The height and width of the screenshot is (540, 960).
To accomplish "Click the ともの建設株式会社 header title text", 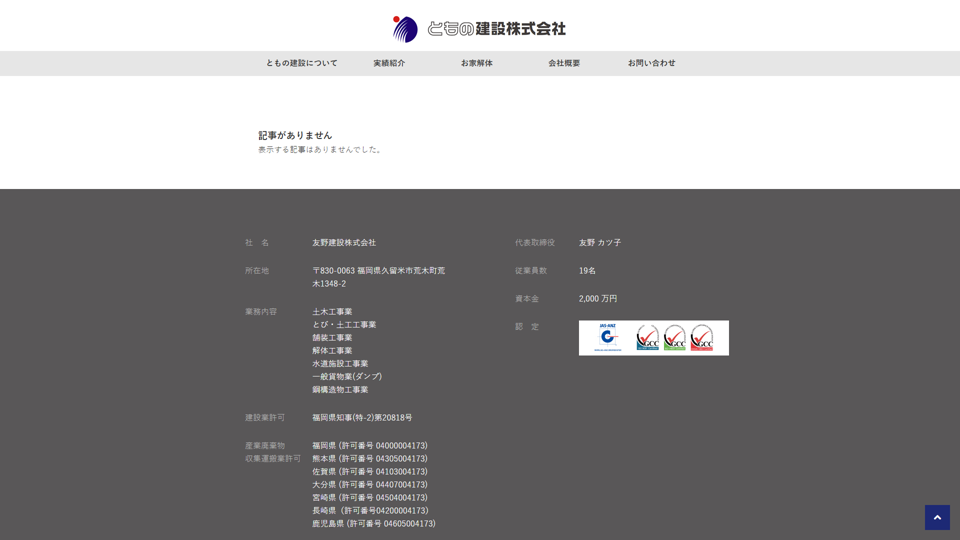I will pos(496,29).
